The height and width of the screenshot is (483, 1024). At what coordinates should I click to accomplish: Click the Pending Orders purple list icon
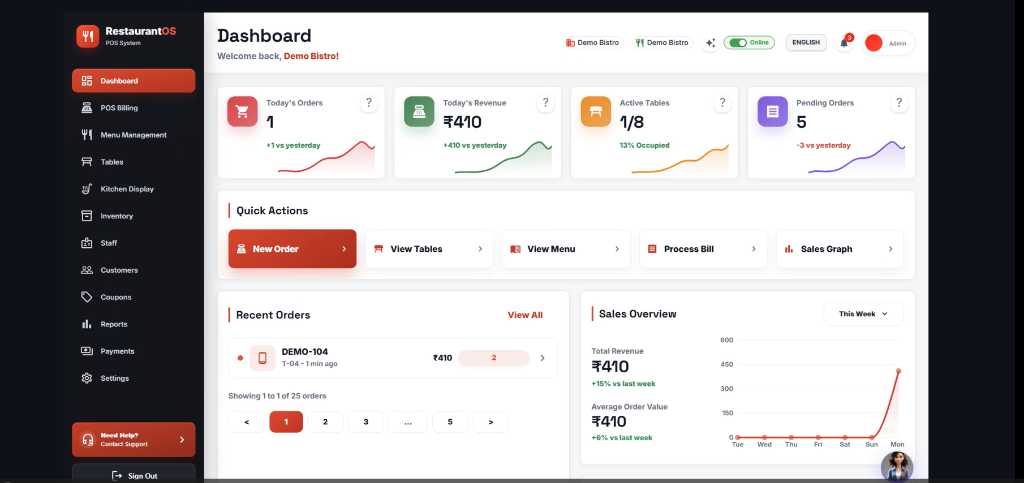pos(773,112)
